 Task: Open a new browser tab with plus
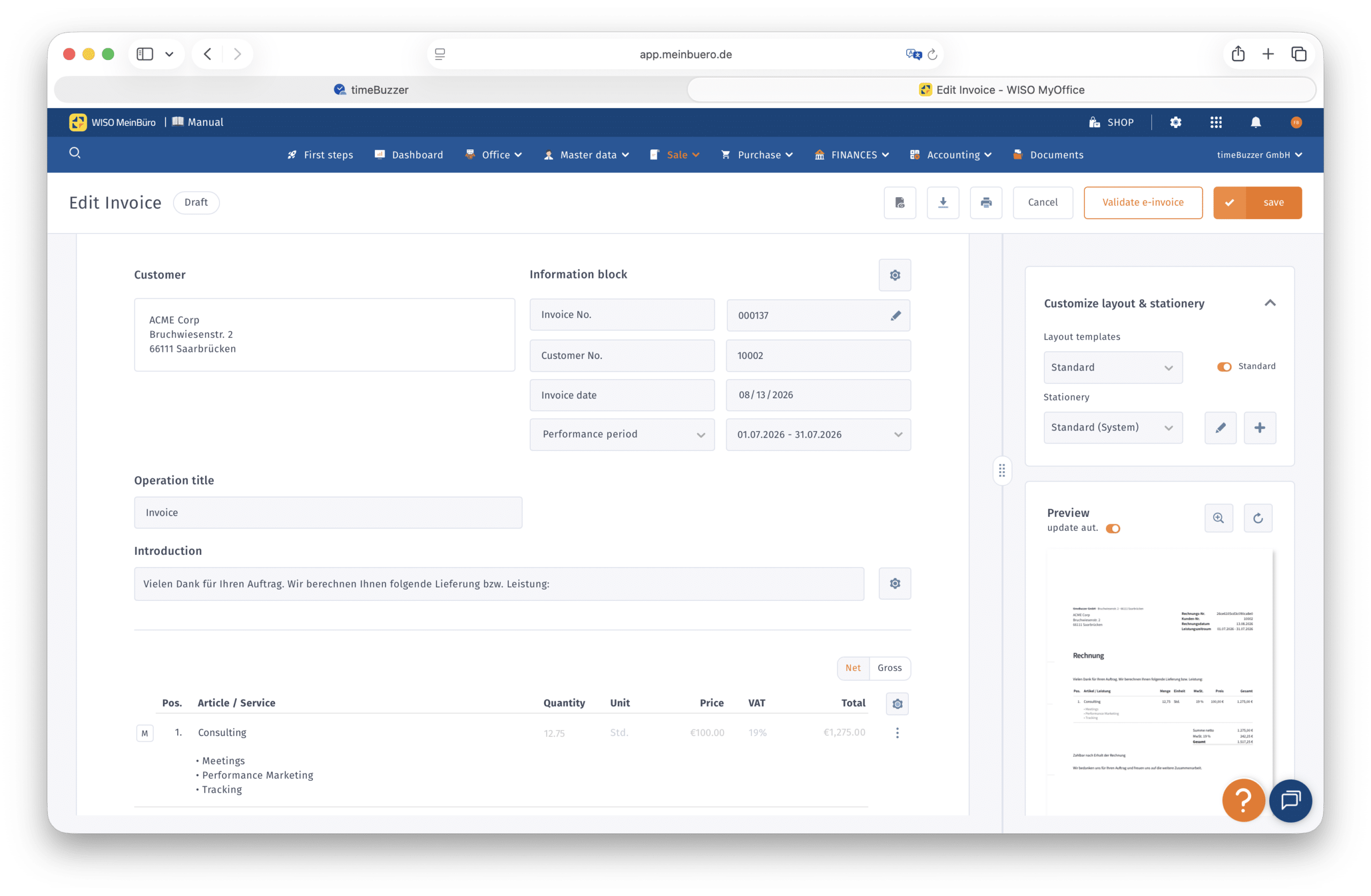1268,54
